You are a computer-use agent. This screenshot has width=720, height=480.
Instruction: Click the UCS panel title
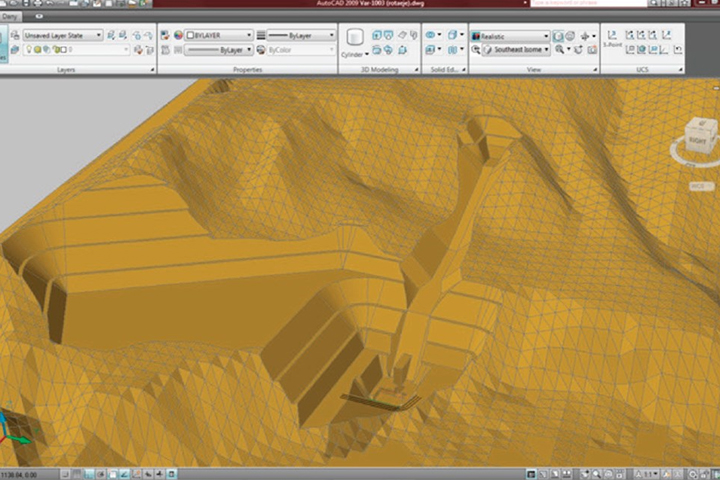click(641, 70)
